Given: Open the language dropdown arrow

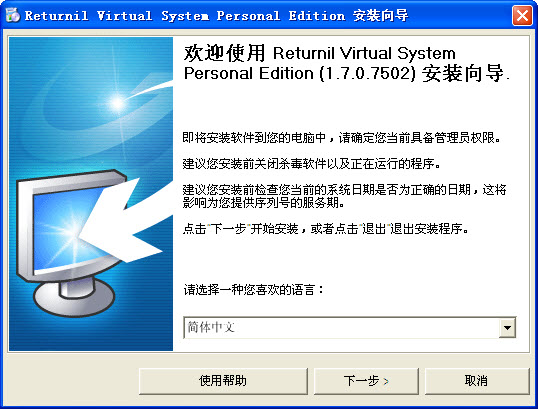Looking at the screenshot, I should pos(507,328).
